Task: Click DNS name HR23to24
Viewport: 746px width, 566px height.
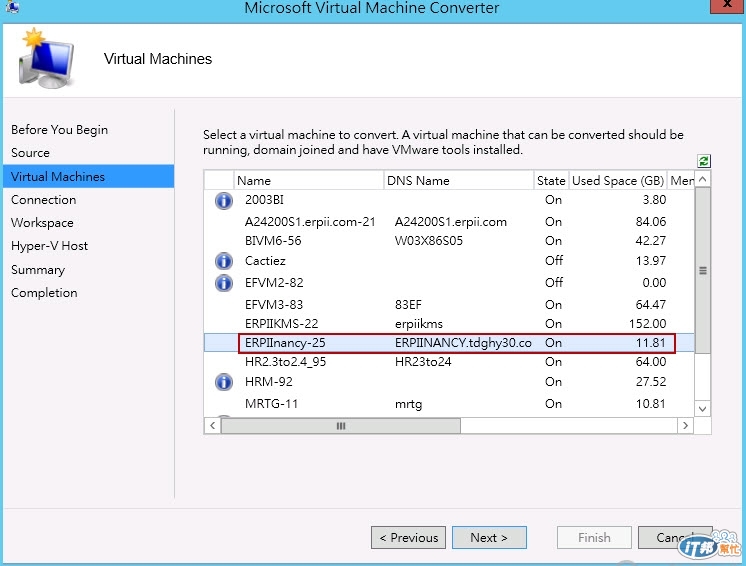Action: [423, 362]
